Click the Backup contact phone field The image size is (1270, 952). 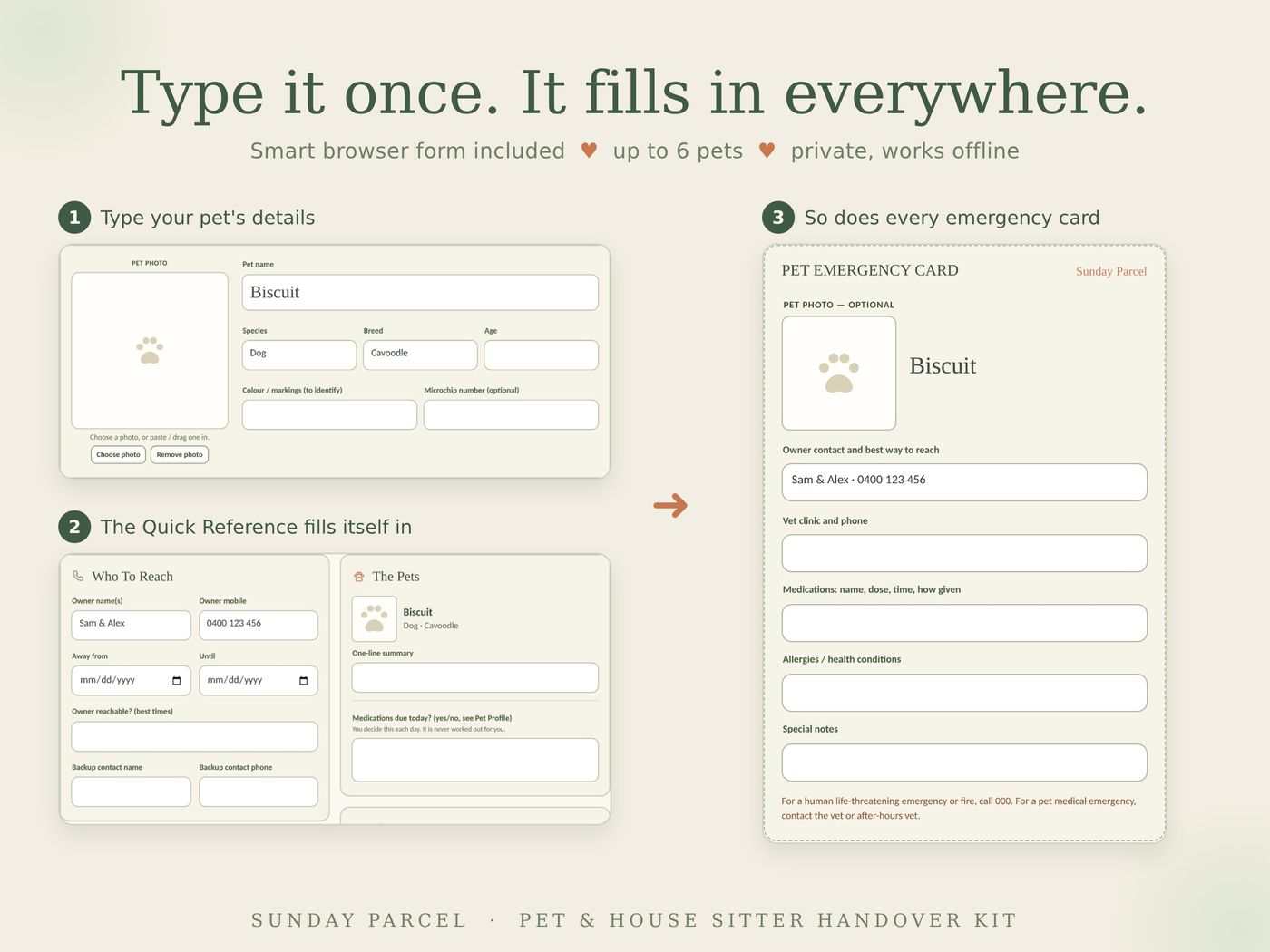pos(259,792)
